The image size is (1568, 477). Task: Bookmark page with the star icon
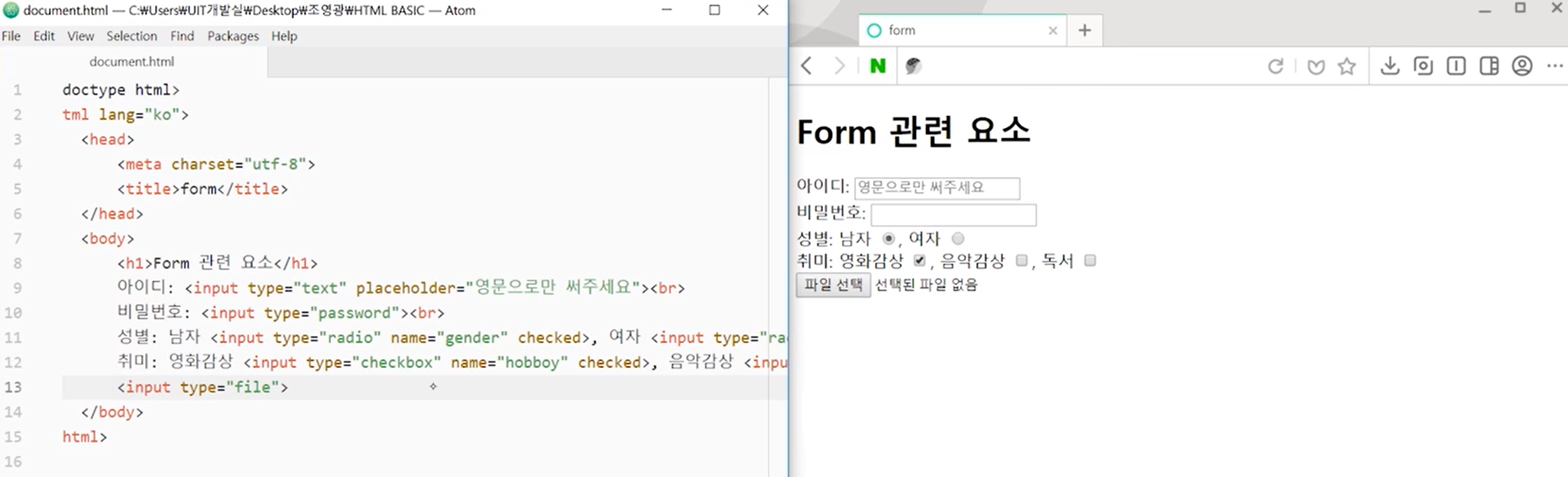[x=1346, y=66]
